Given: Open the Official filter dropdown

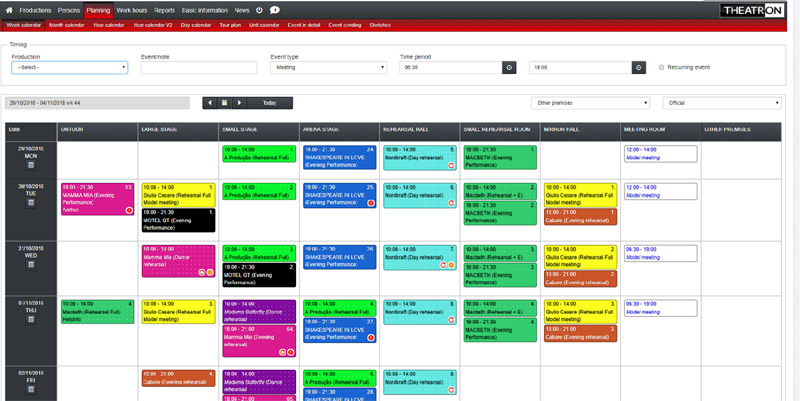Looking at the screenshot, I should [721, 103].
